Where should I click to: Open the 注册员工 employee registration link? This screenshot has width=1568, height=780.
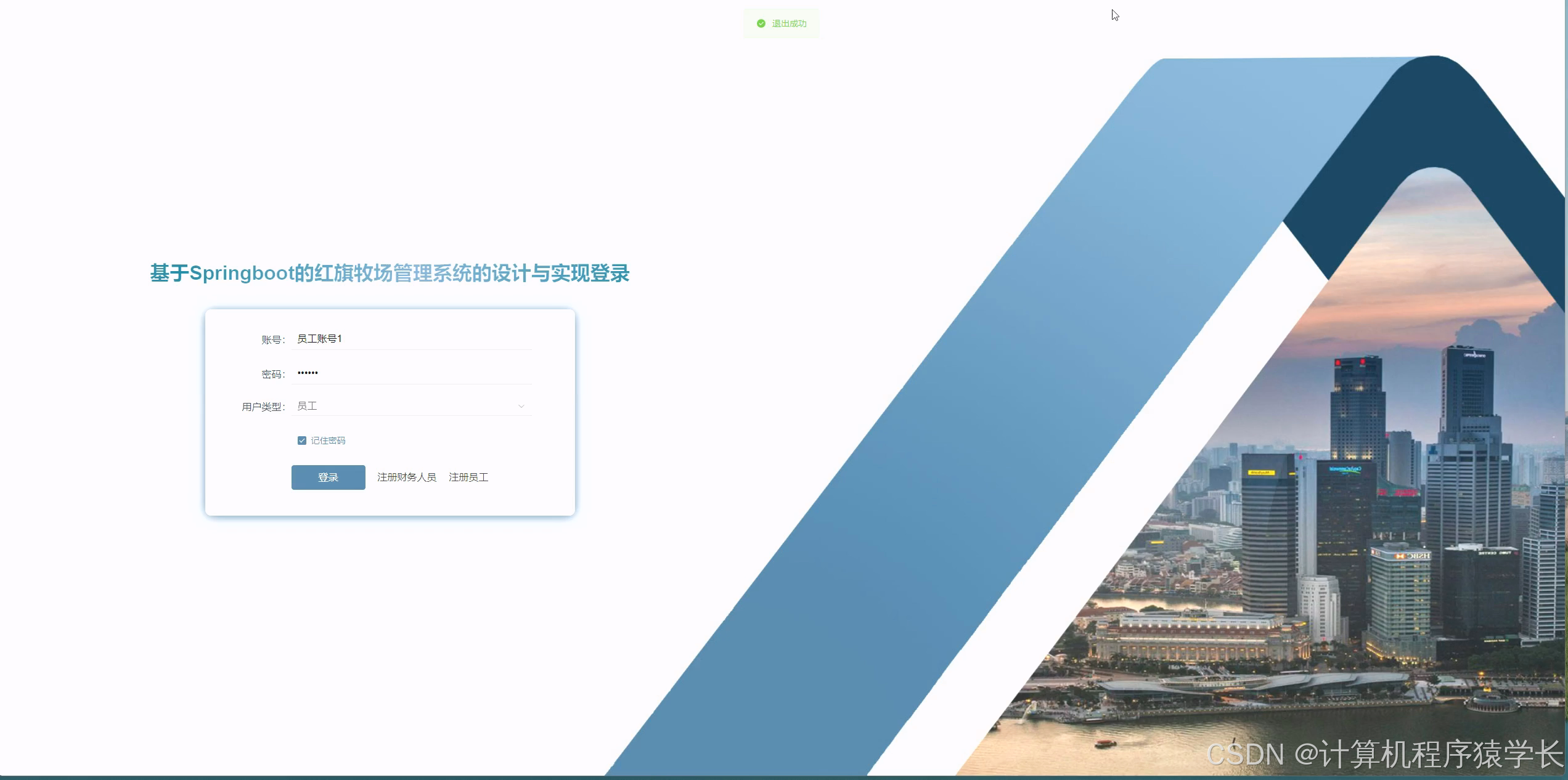468,477
